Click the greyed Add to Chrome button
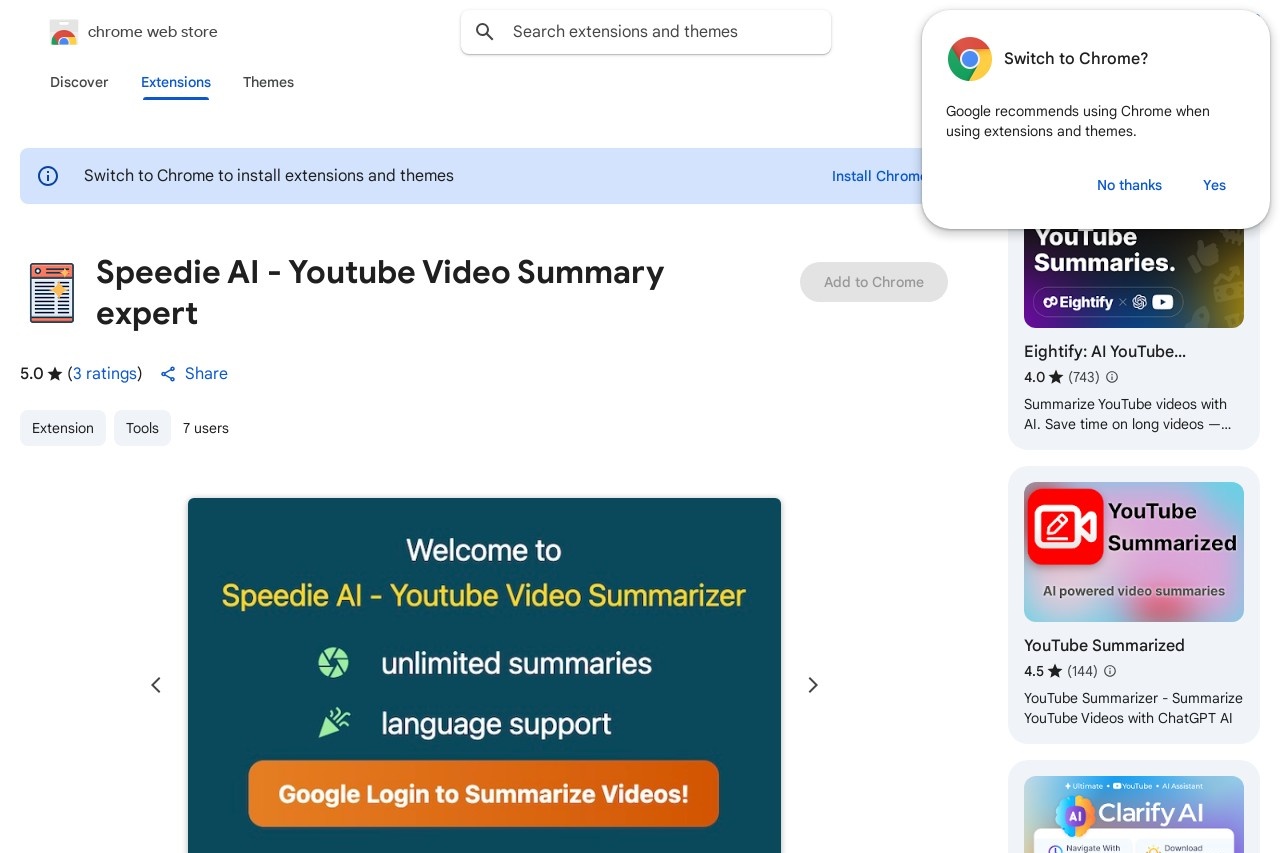 click(874, 282)
